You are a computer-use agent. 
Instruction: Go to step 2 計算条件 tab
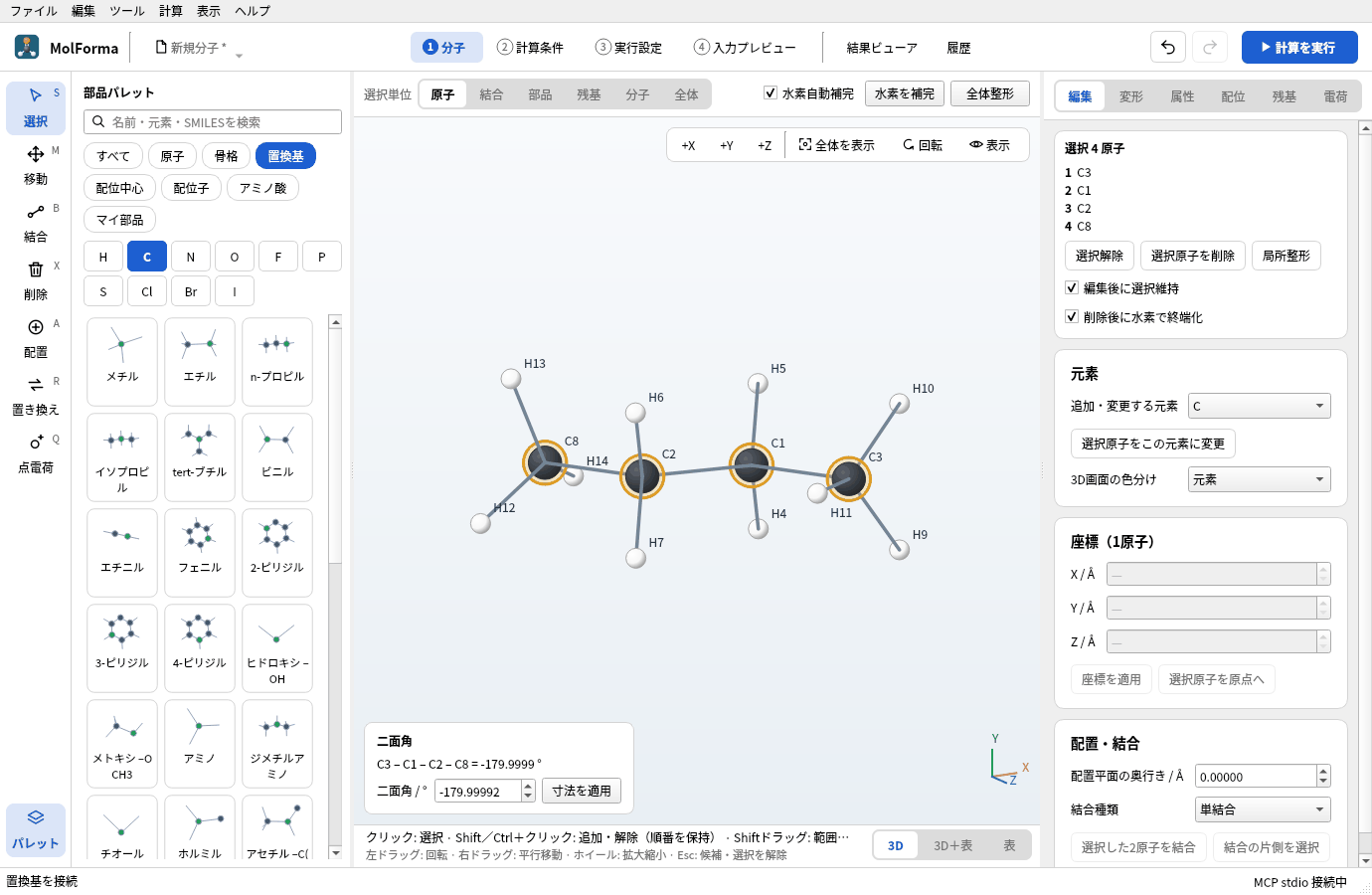[x=531, y=48]
